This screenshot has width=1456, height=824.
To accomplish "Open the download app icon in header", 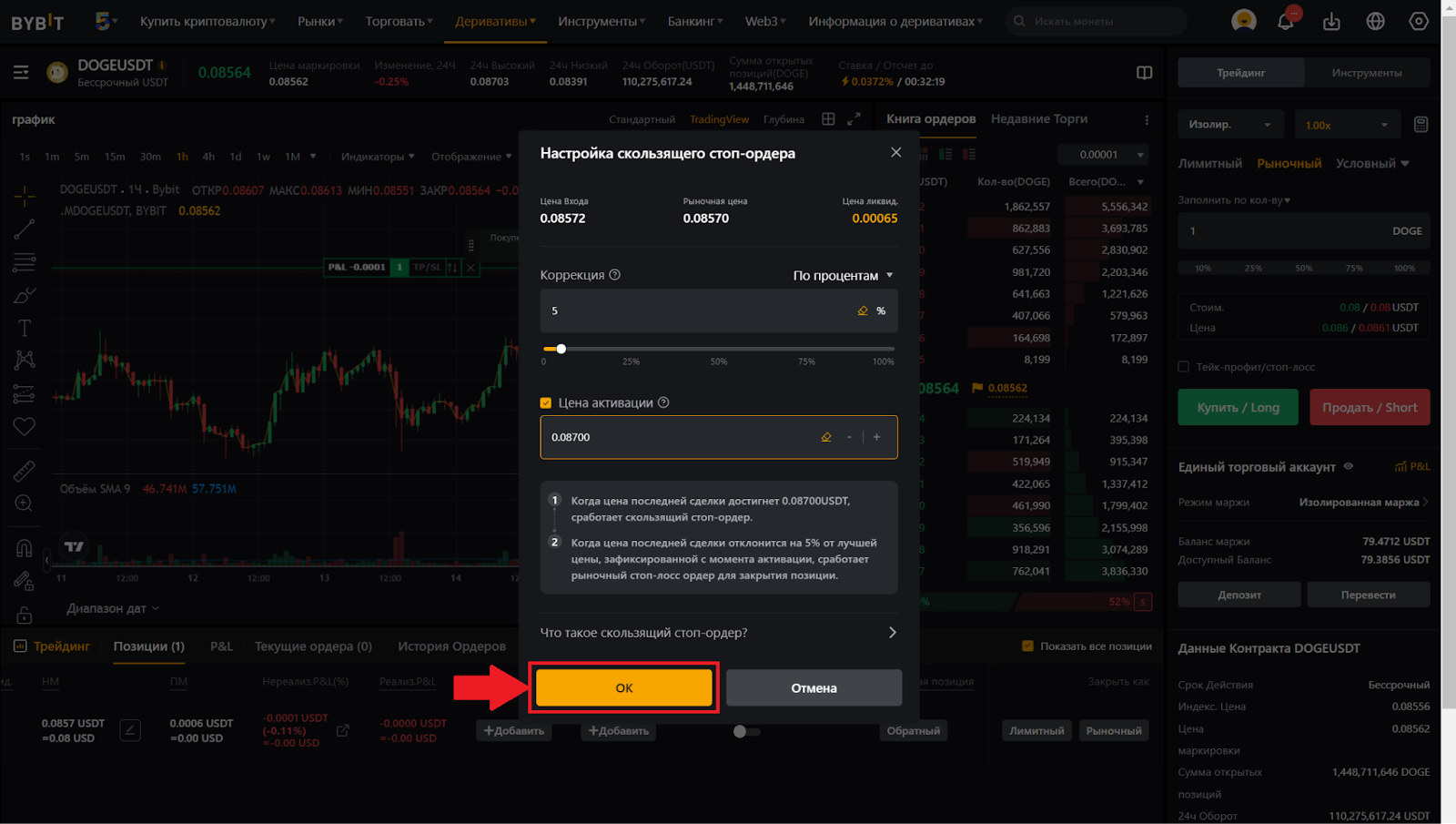I will coord(1331,21).
